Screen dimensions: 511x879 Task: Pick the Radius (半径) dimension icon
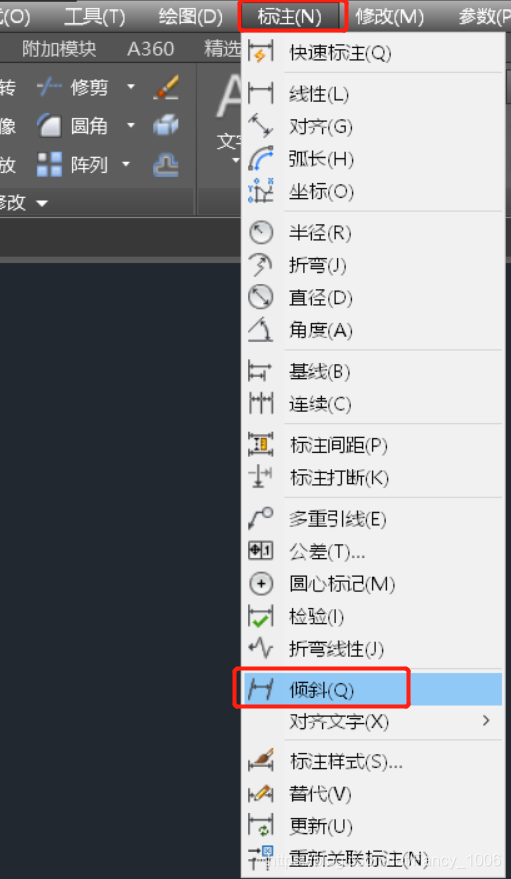[261, 232]
